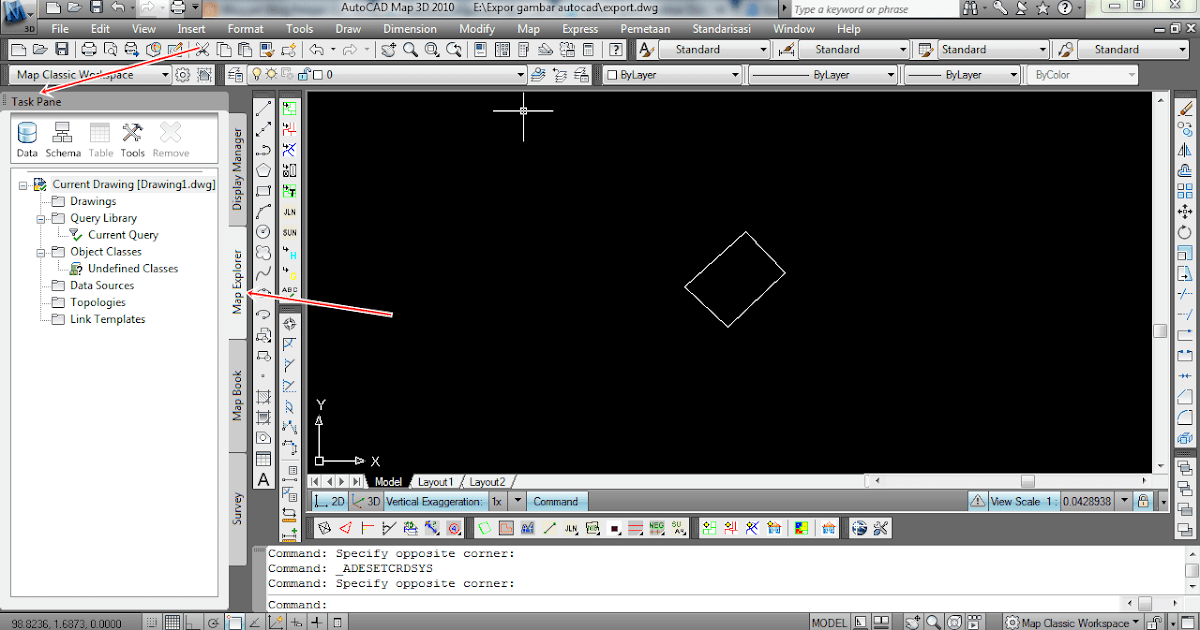Select the Line tool in Draw toolbar
1200x630 pixels.
(x=264, y=109)
